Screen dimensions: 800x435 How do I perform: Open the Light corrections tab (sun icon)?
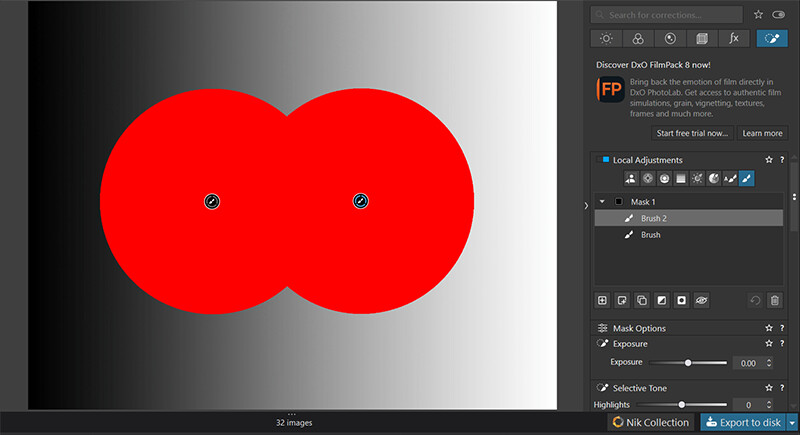pyautogui.click(x=606, y=39)
